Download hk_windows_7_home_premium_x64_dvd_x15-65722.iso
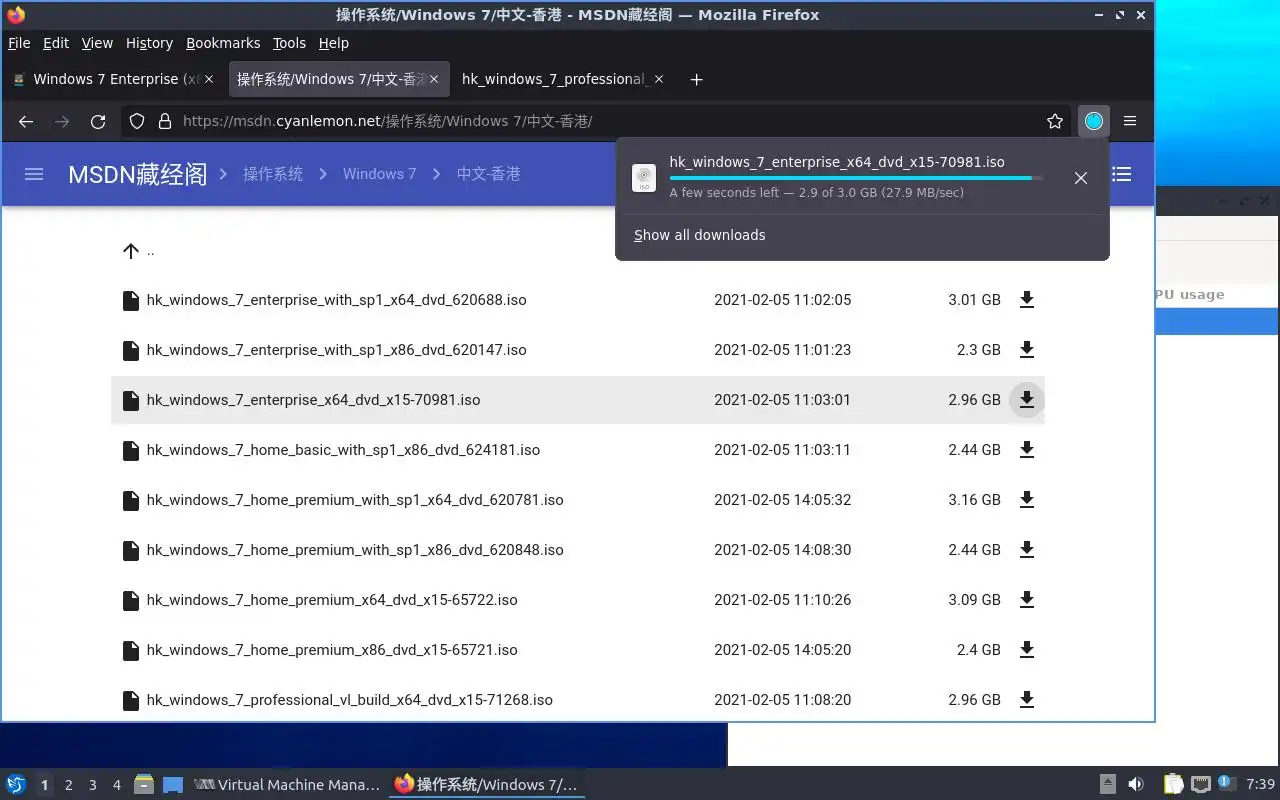 coord(1026,600)
